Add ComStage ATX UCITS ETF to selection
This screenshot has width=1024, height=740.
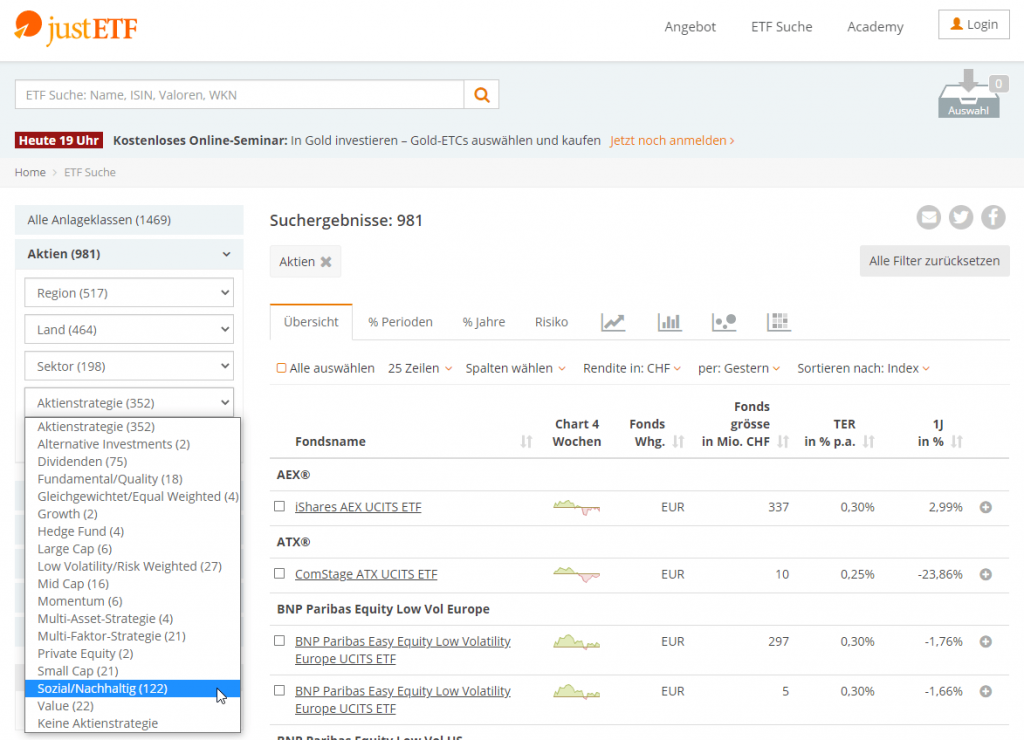click(x=985, y=575)
